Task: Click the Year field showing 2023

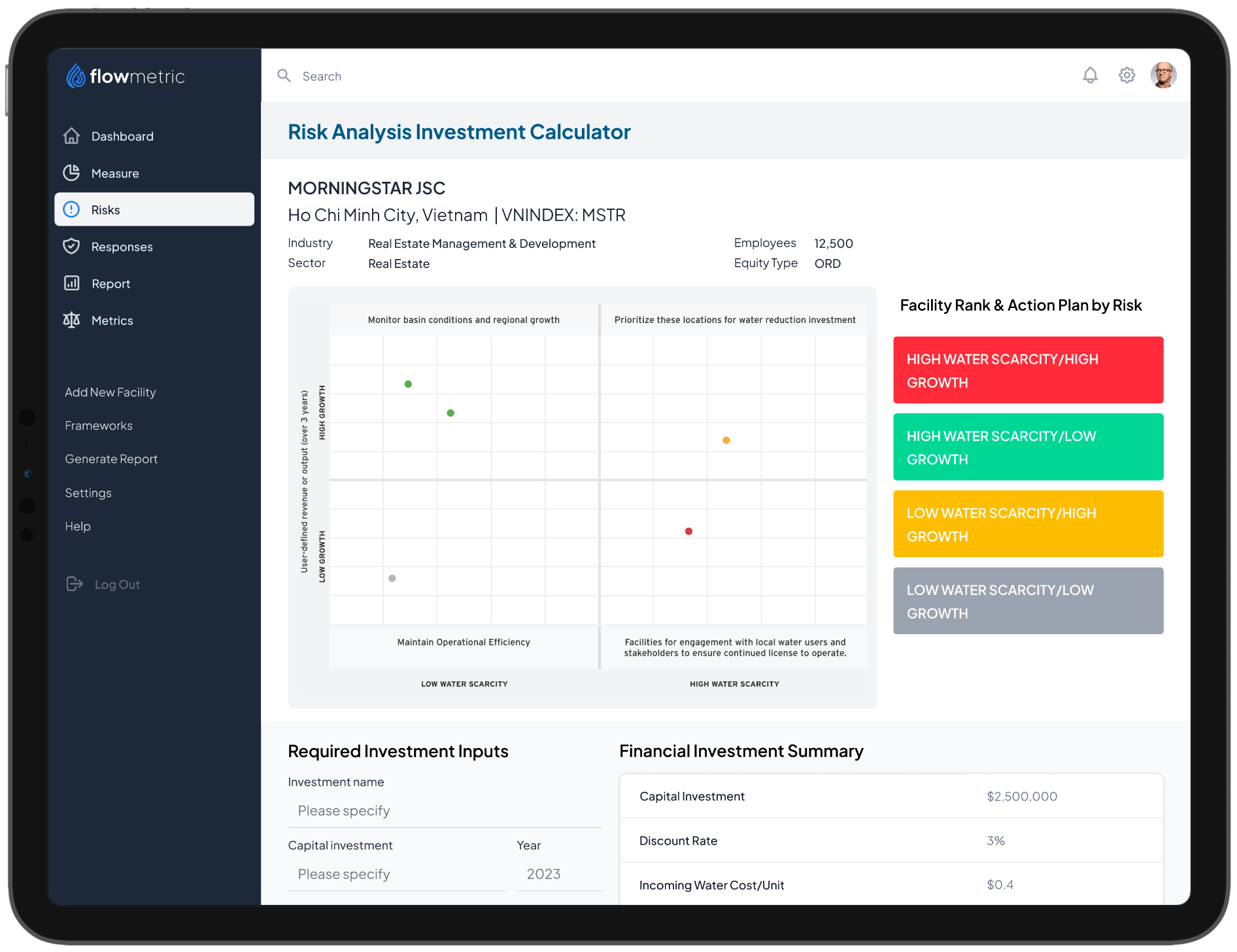Action: coord(560,874)
